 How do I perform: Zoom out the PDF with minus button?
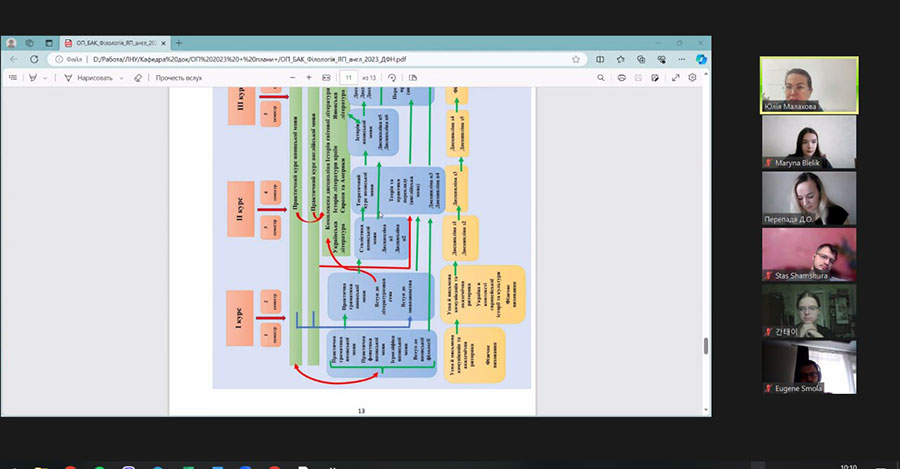294,77
